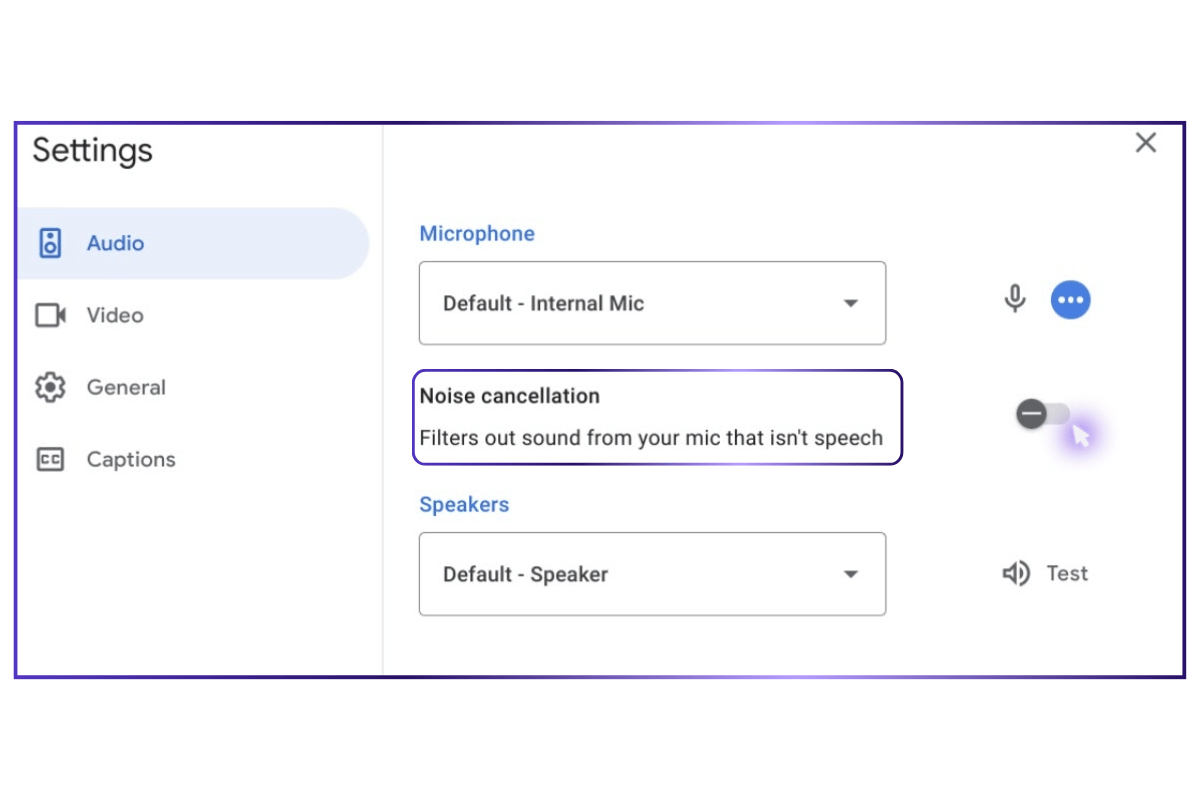Click the Video camera icon in sidebar

(50, 315)
